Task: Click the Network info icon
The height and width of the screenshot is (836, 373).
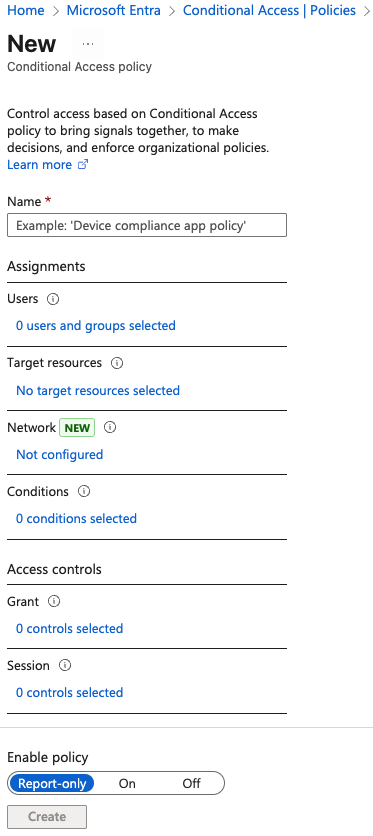Action: tap(110, 427)
